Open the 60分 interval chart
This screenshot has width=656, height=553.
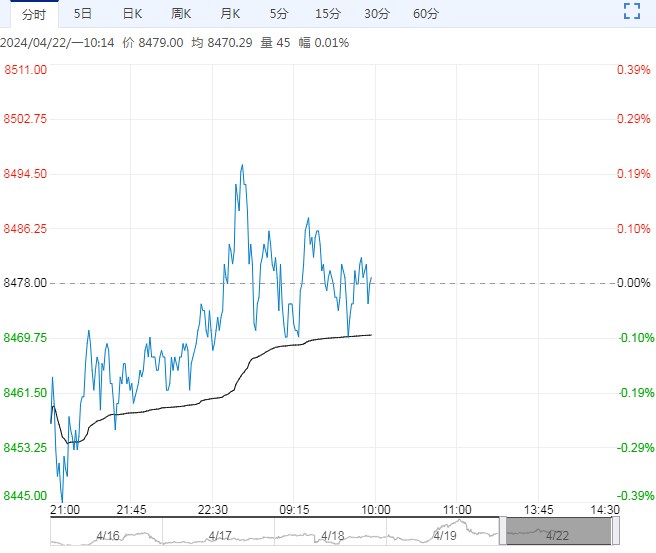(x=426, y=13)
